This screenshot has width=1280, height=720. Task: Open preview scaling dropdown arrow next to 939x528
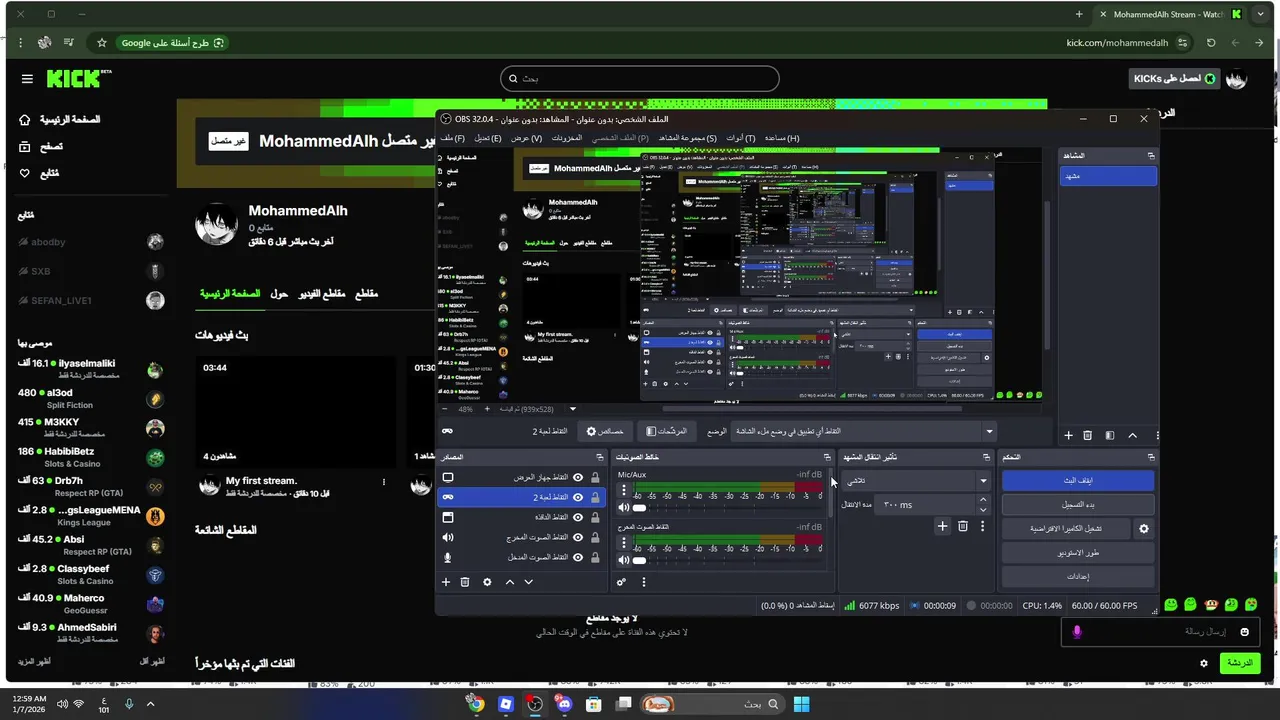[573, 409]
